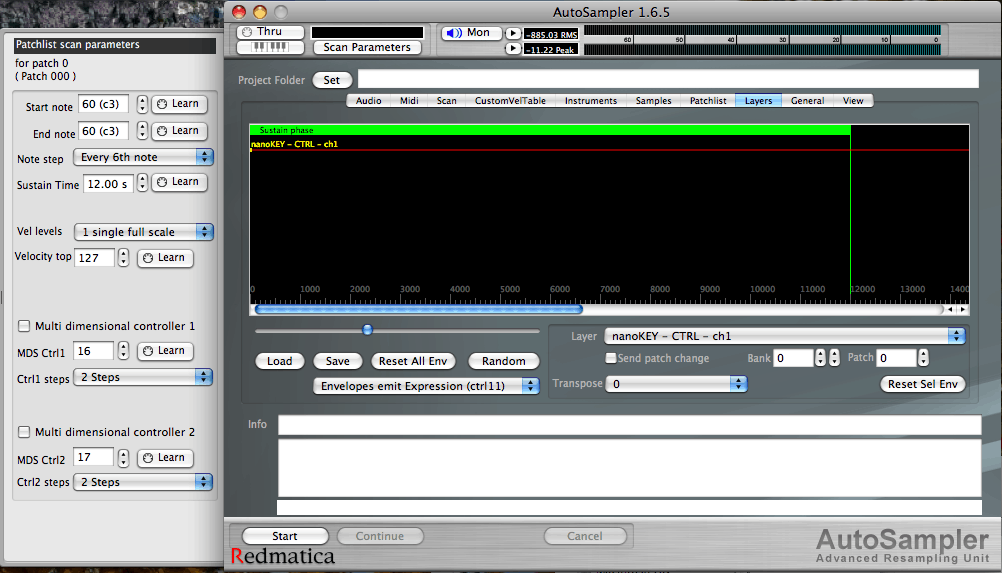The width and height of the screenshot is (1002, 573).
Task: Click the Start button
Action: click(285, 537)
